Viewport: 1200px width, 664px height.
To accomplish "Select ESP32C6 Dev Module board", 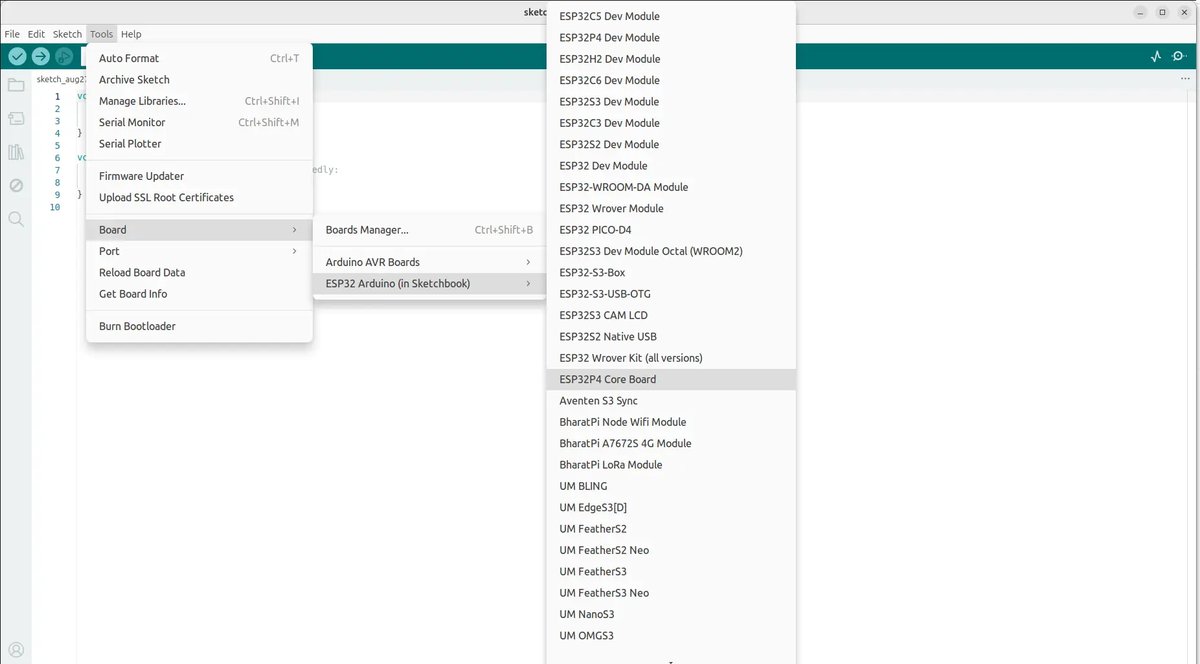I will 671,80.
